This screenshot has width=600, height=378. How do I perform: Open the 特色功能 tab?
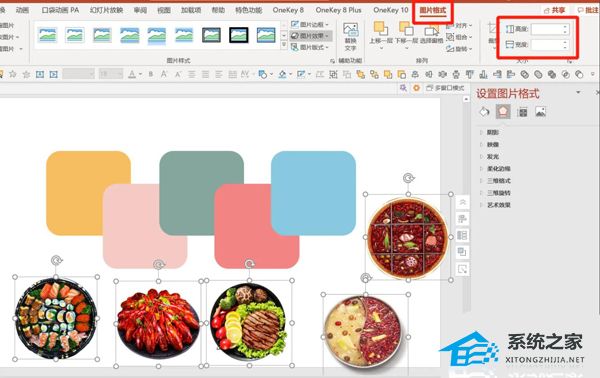248,10
